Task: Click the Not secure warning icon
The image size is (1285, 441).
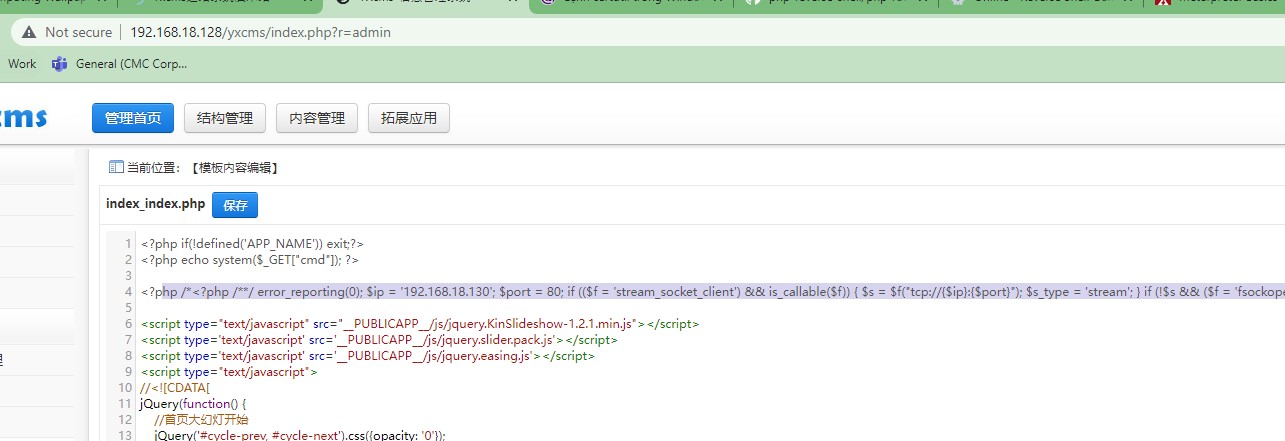Action: [28, 32]
